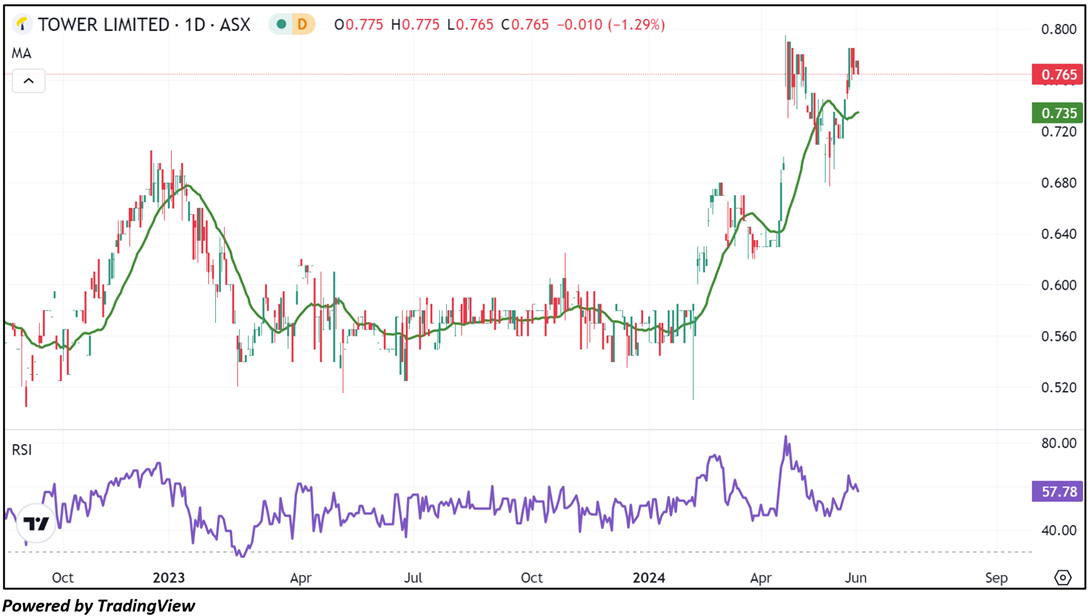The image size is (1090, 616).
Task: Collapse the indicator legend with the chevron button
Action: (x=29, y=81)
